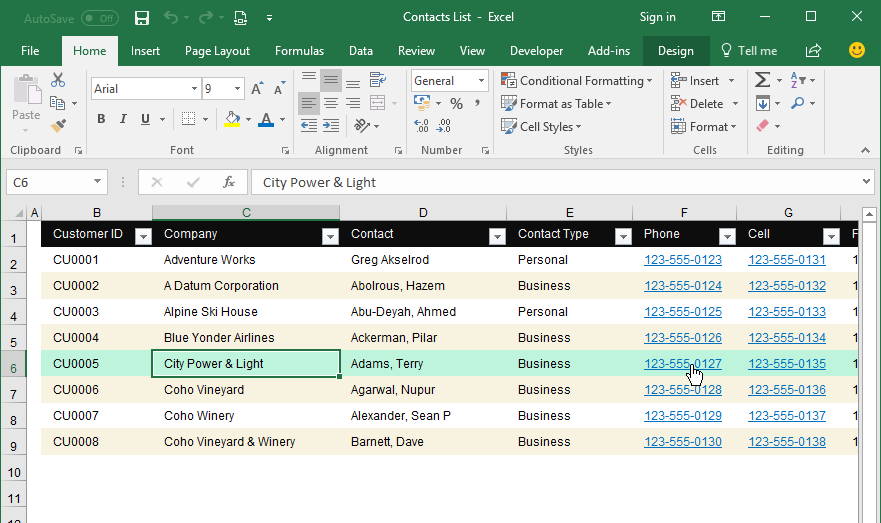Toggle Top Align button
881x523 pixels.
click(x=309, y=77)
